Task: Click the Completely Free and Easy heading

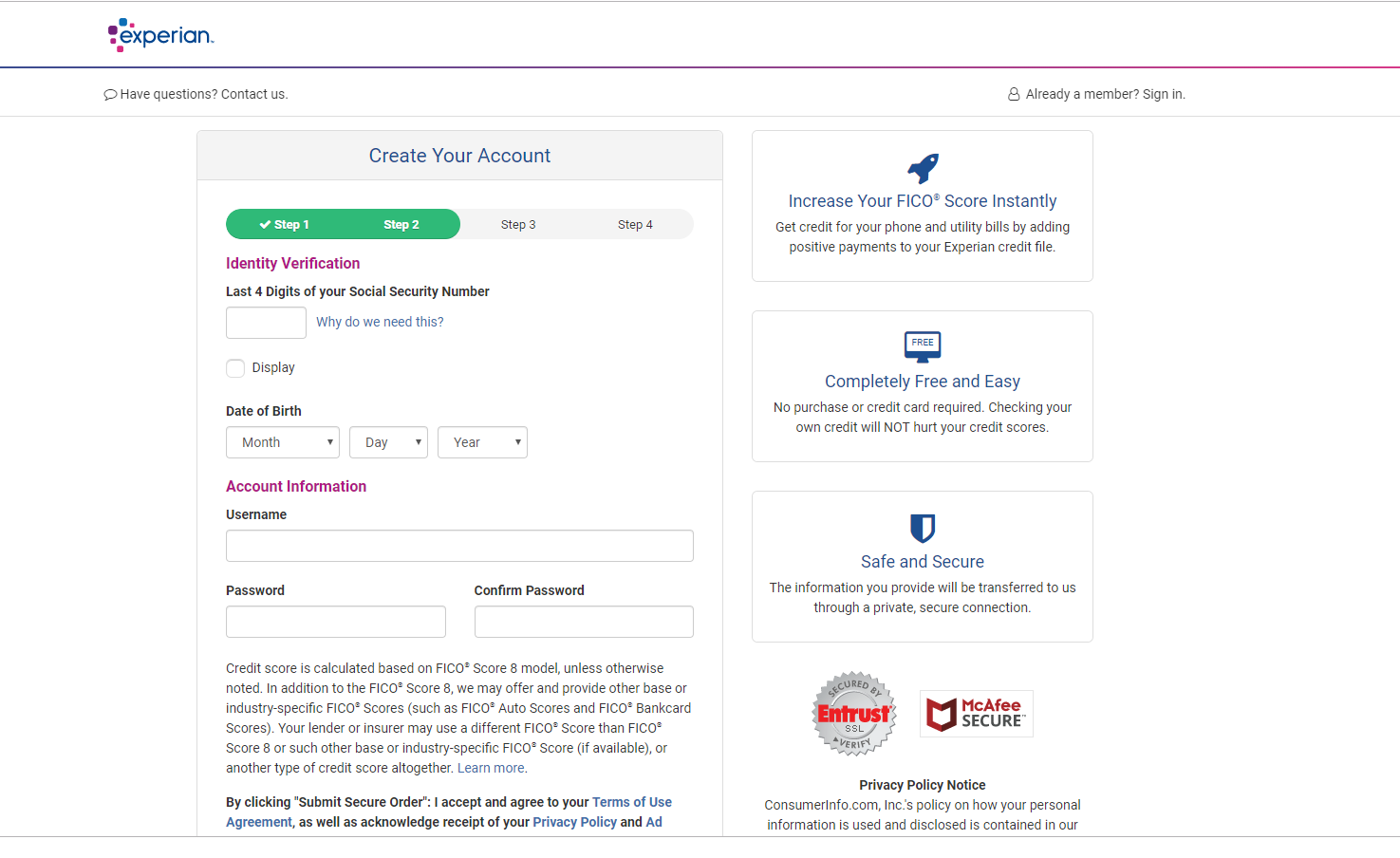Action: (x=923, y=382)
